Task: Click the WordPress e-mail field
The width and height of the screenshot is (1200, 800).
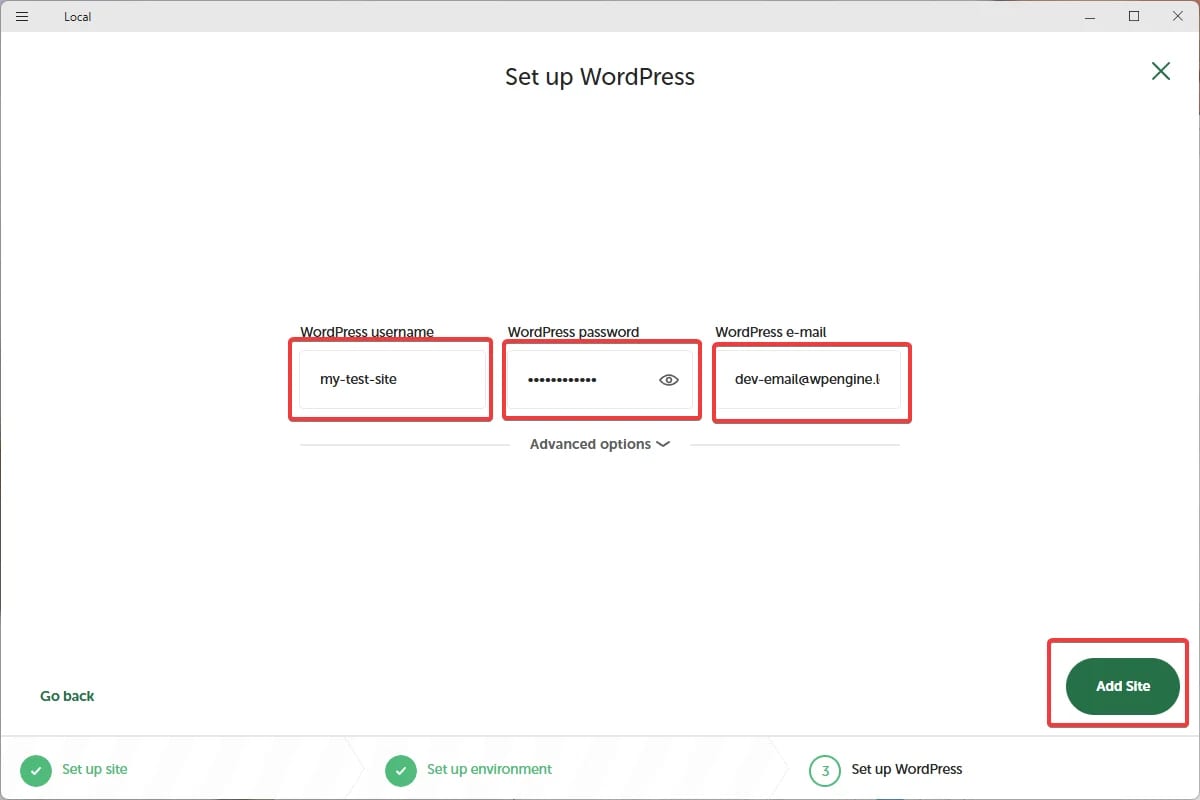Action: (811, 379)
